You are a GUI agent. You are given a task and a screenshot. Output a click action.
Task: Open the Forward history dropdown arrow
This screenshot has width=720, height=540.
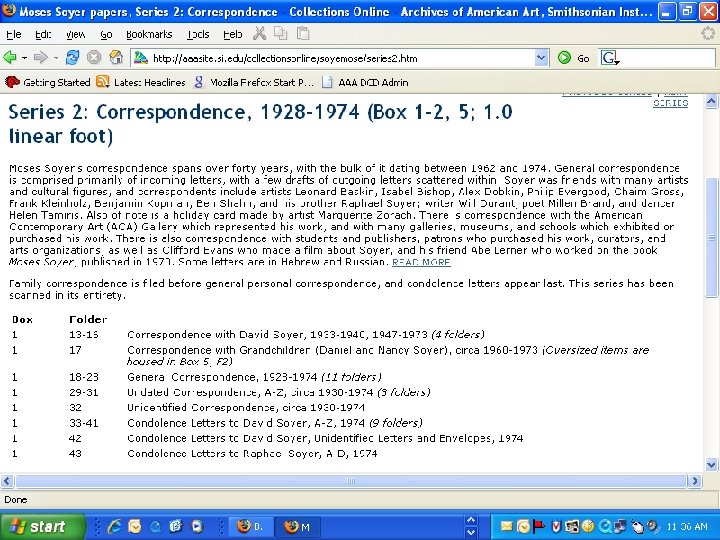56,58
